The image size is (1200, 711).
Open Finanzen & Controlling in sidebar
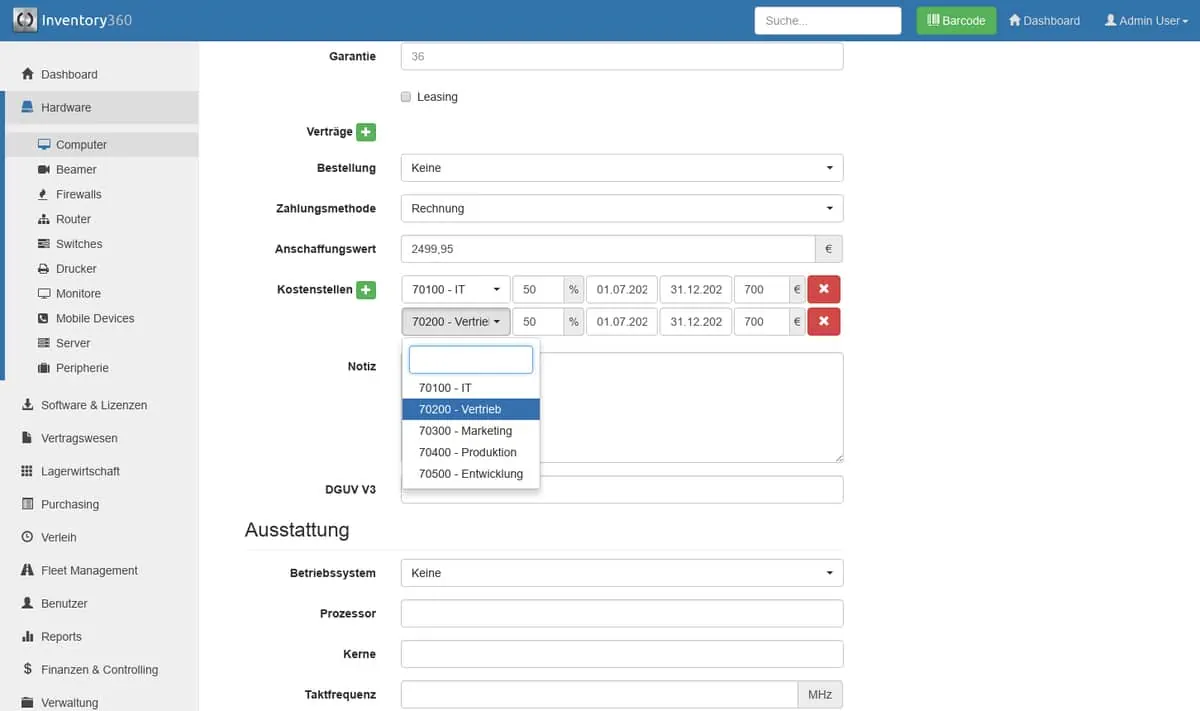(99, 669)
